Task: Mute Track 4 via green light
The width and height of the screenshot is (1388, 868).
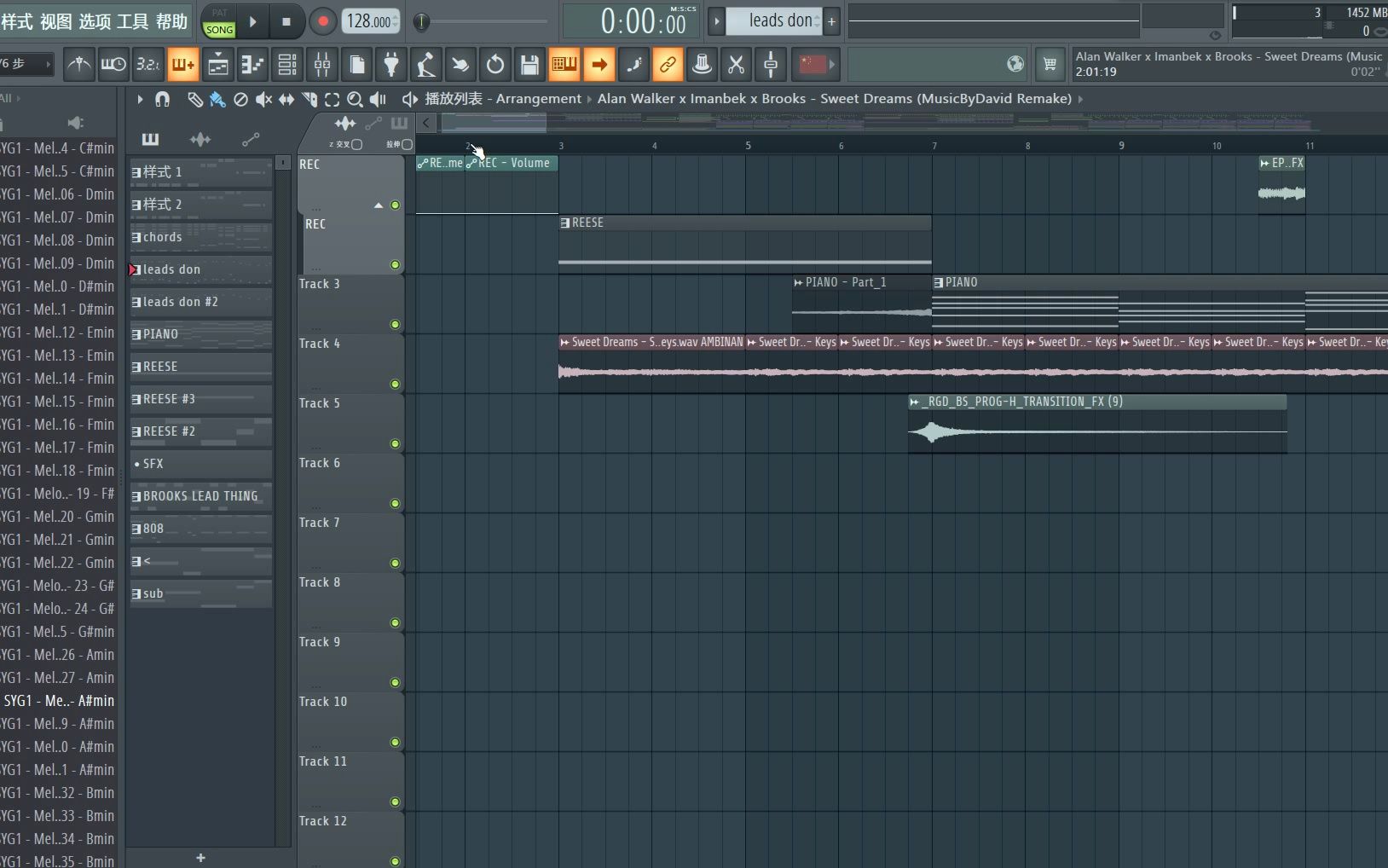Action: point(395,384)
